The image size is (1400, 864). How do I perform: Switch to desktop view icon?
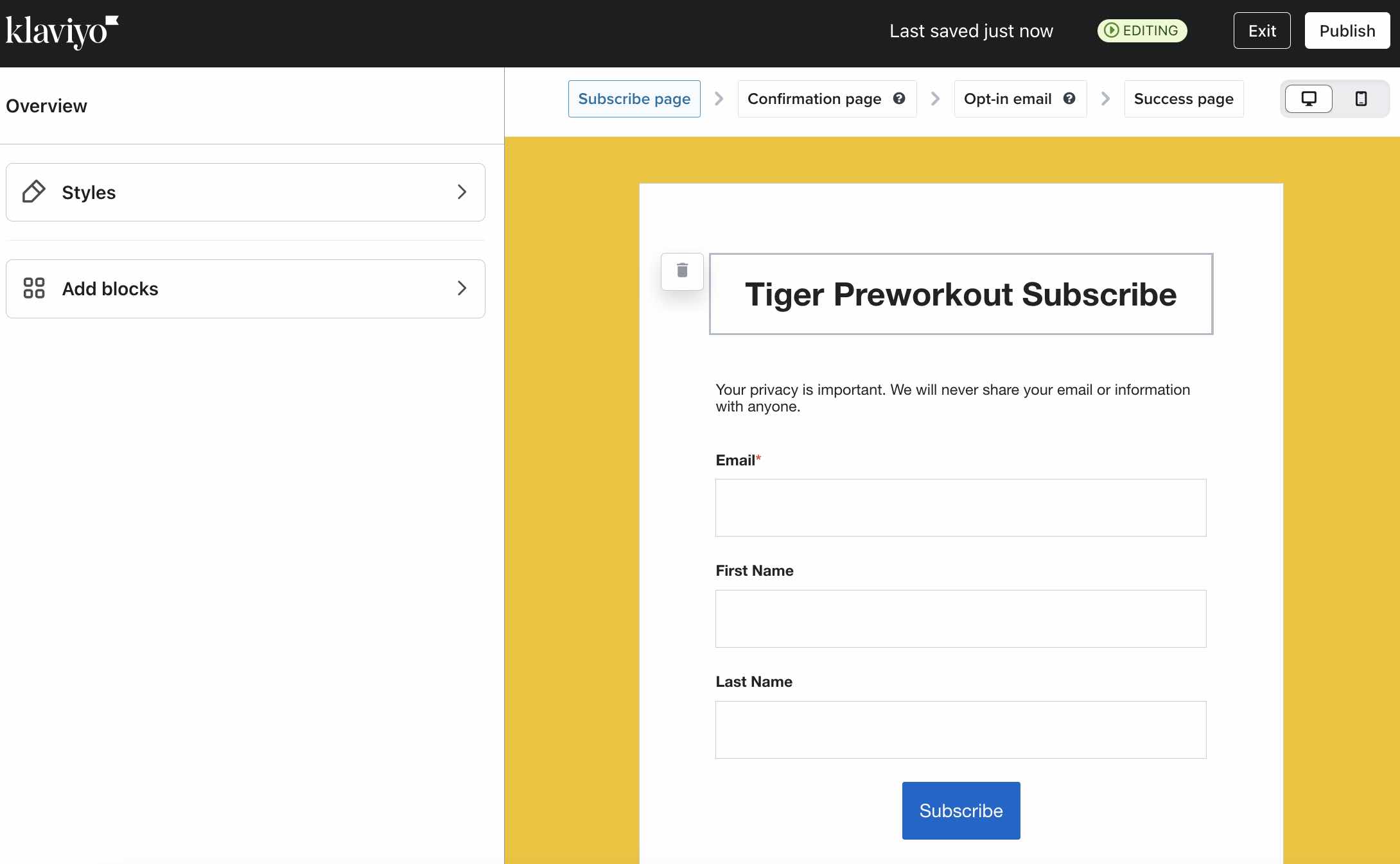tap(1308, 98)
